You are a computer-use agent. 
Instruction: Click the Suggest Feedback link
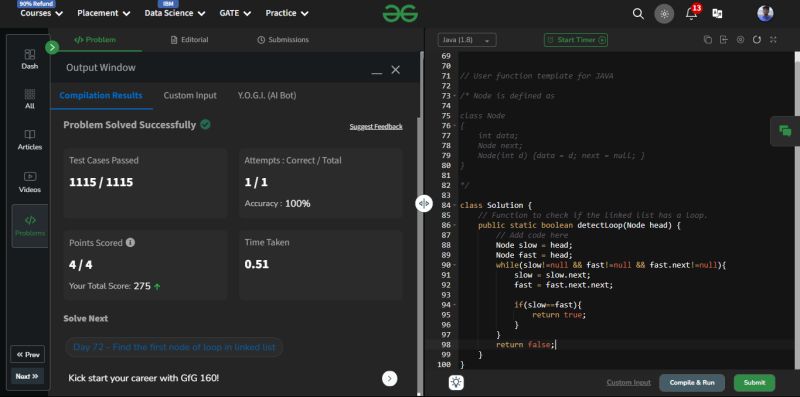click(x=376, y=127)
